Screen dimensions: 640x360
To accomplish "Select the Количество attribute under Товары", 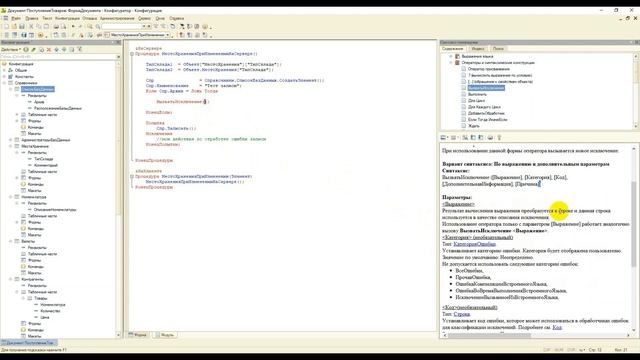I will [x=50, y=311].
